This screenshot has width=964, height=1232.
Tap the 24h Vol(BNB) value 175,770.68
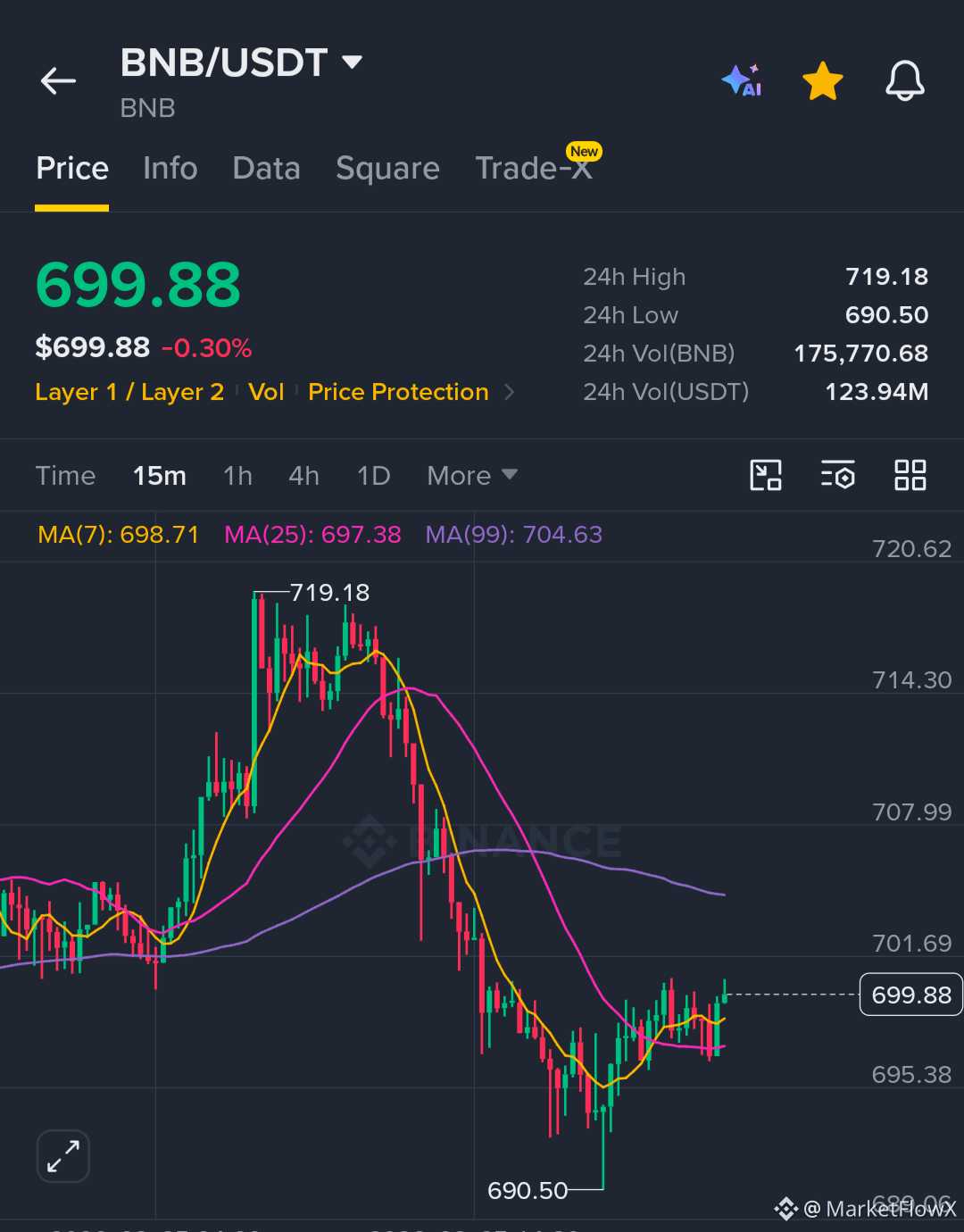click(861, 354)
